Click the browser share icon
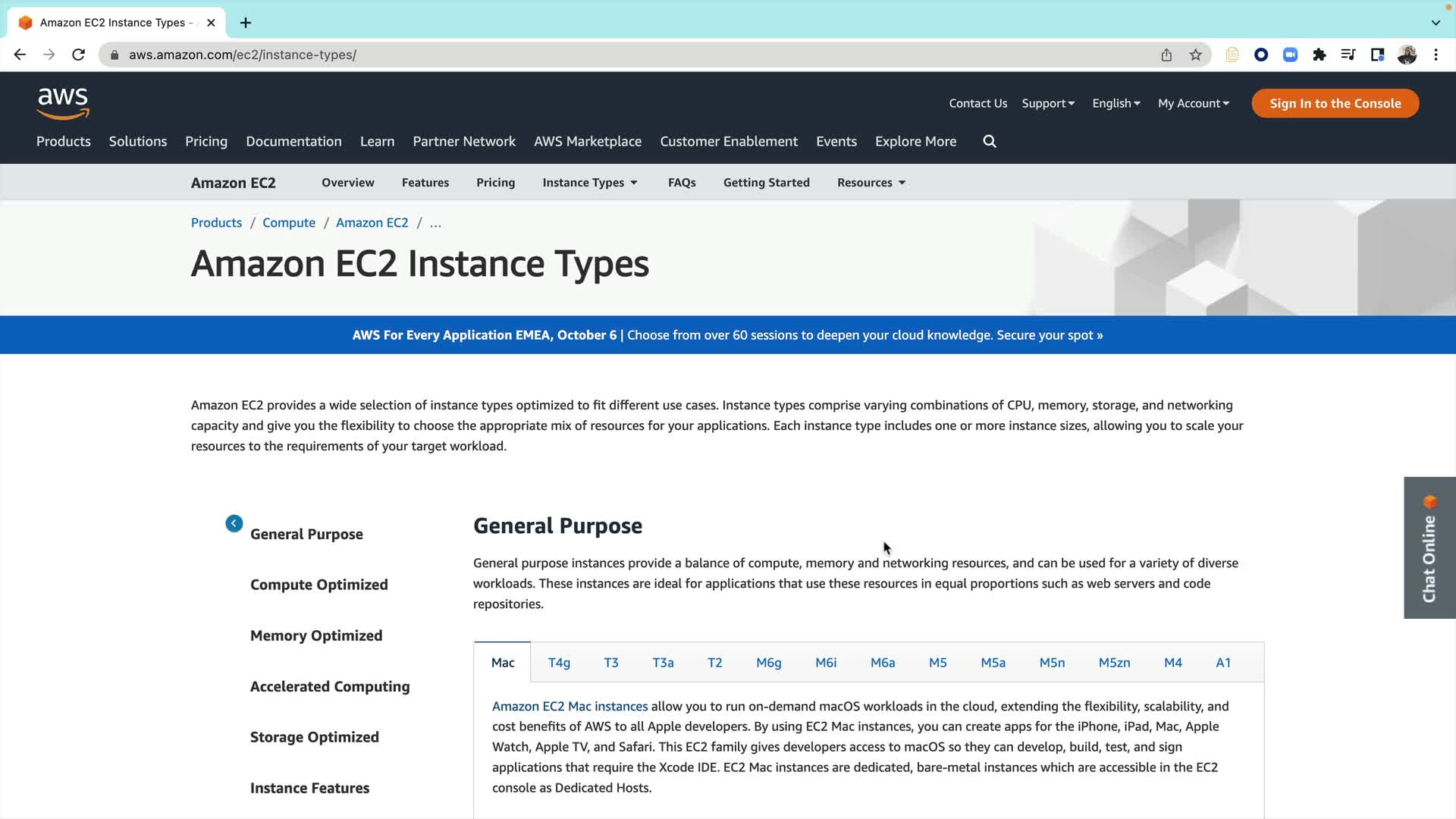The height and width of the screenshot is (819, 1456). coord(1166,55)
